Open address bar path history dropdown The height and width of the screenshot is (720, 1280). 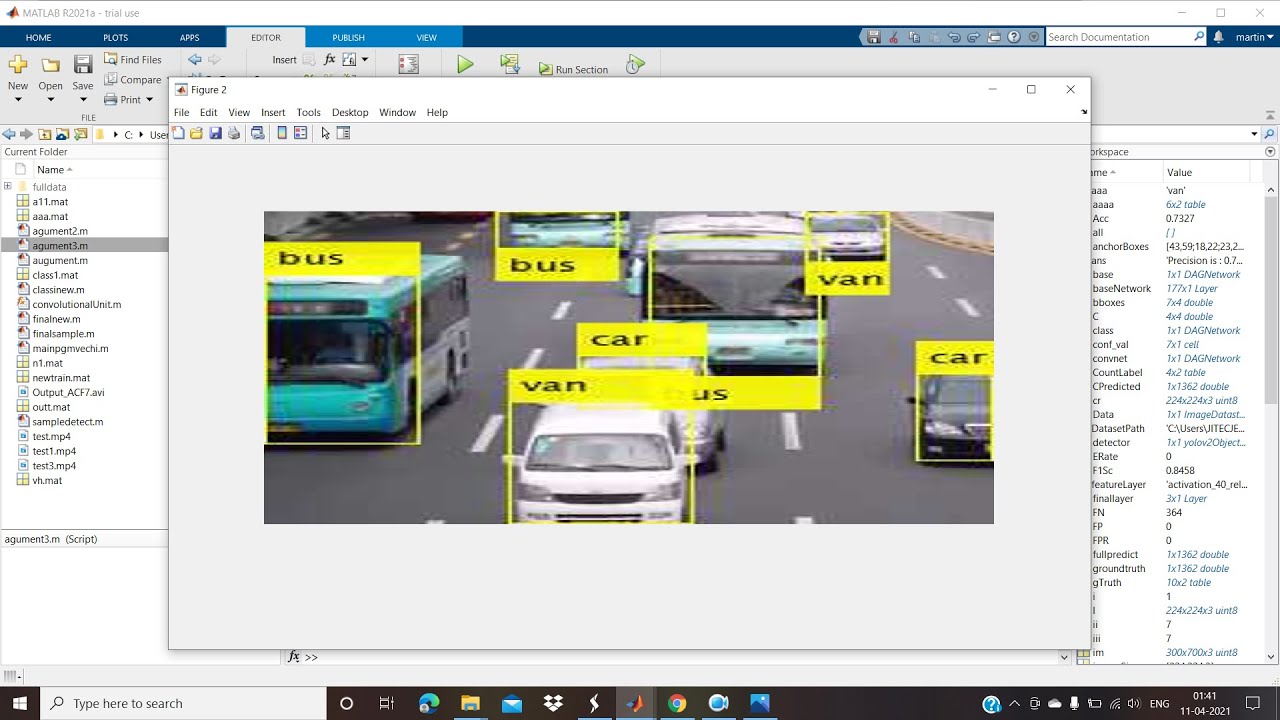[1254, 134]
